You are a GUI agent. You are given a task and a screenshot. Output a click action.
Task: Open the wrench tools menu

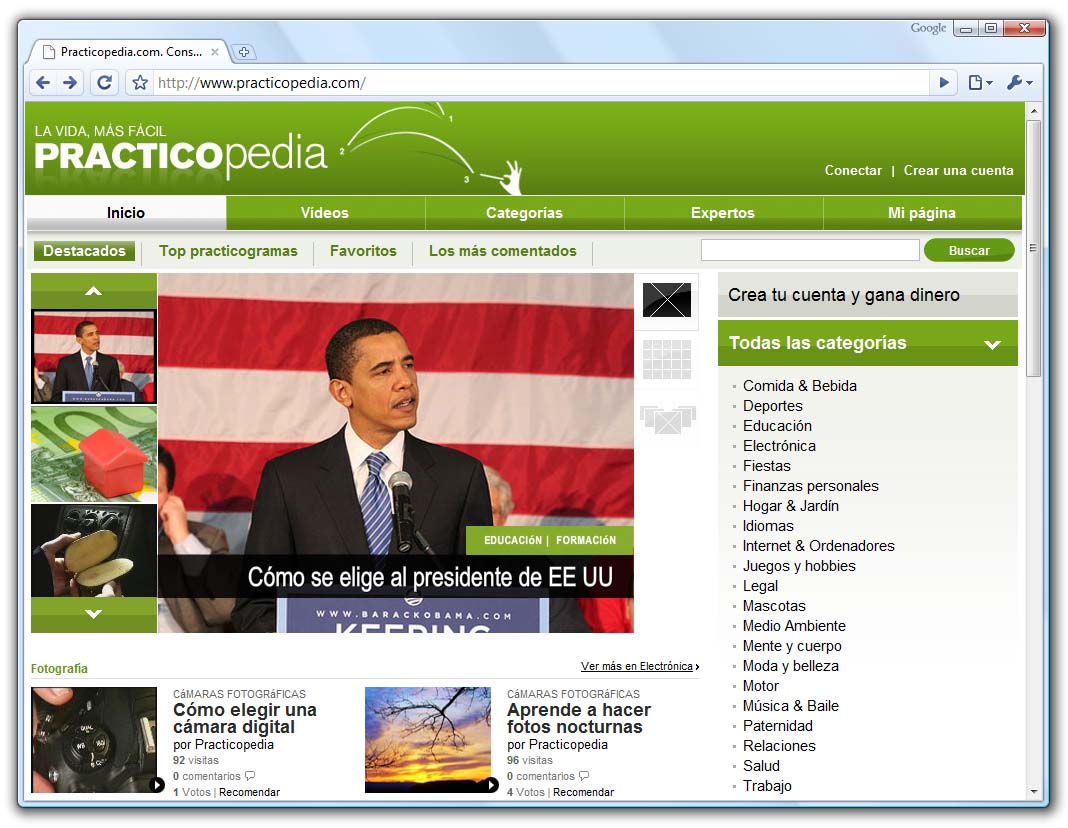tap(1020, 83)
